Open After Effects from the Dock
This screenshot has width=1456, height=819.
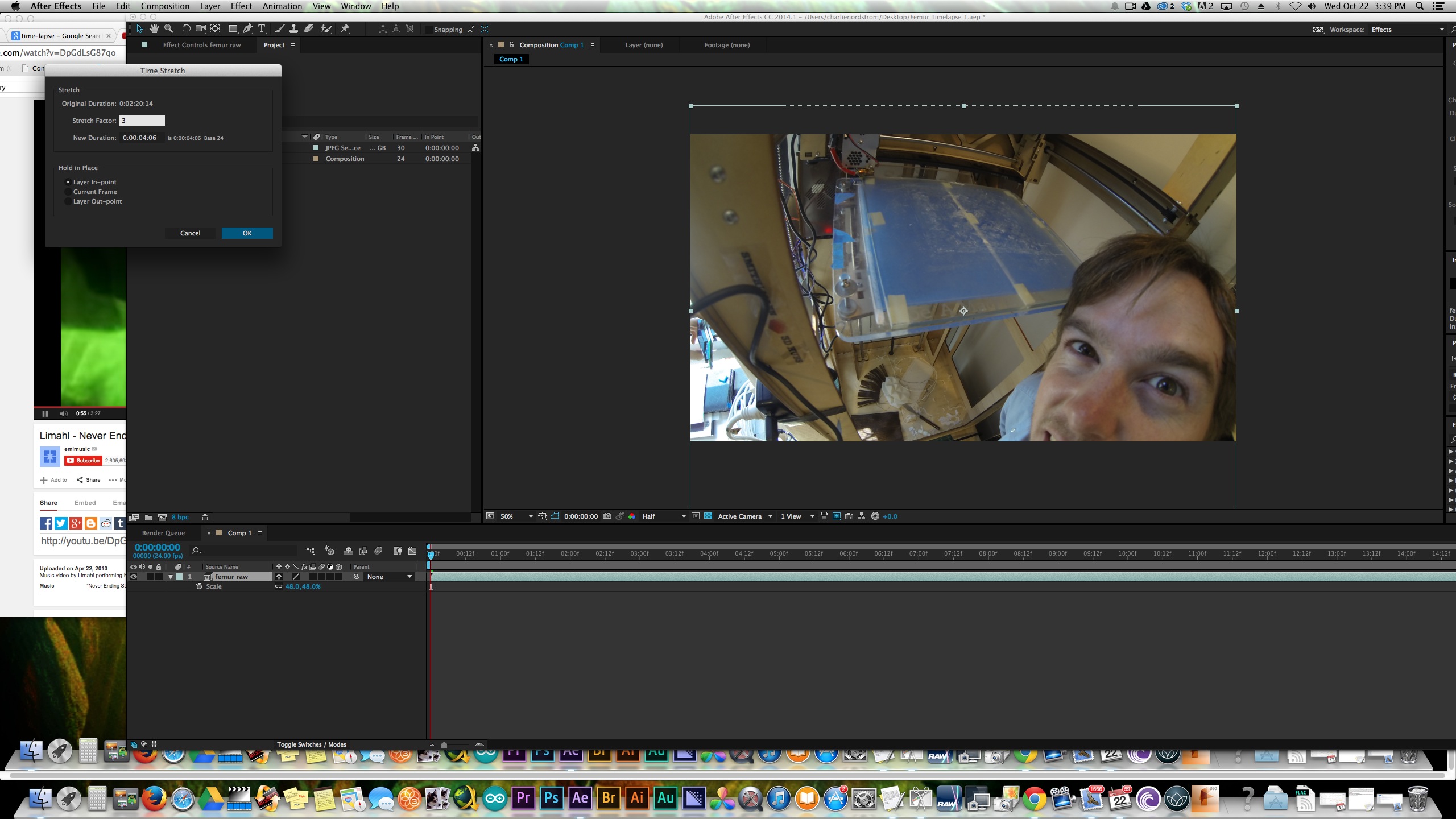coord(580,798)
